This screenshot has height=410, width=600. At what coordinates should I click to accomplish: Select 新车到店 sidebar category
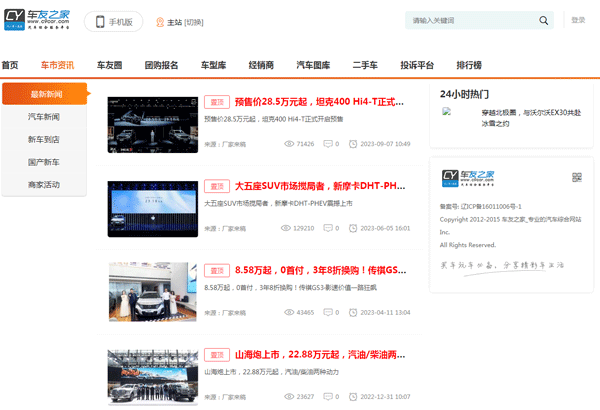point(44,139)
